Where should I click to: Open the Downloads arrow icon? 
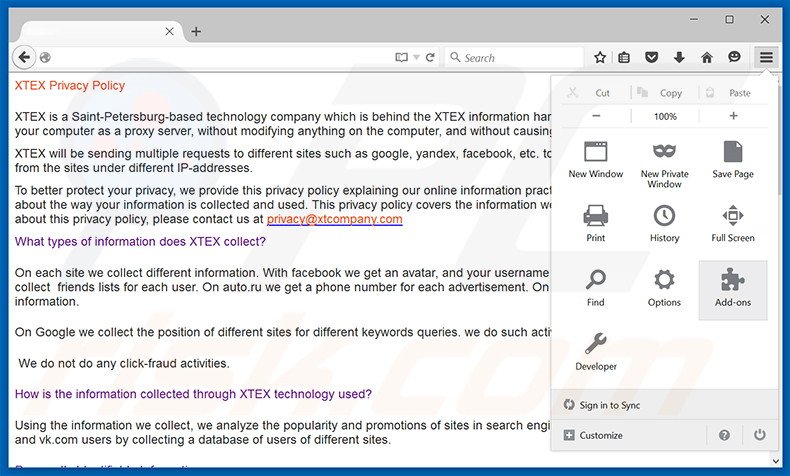[679, 57]
